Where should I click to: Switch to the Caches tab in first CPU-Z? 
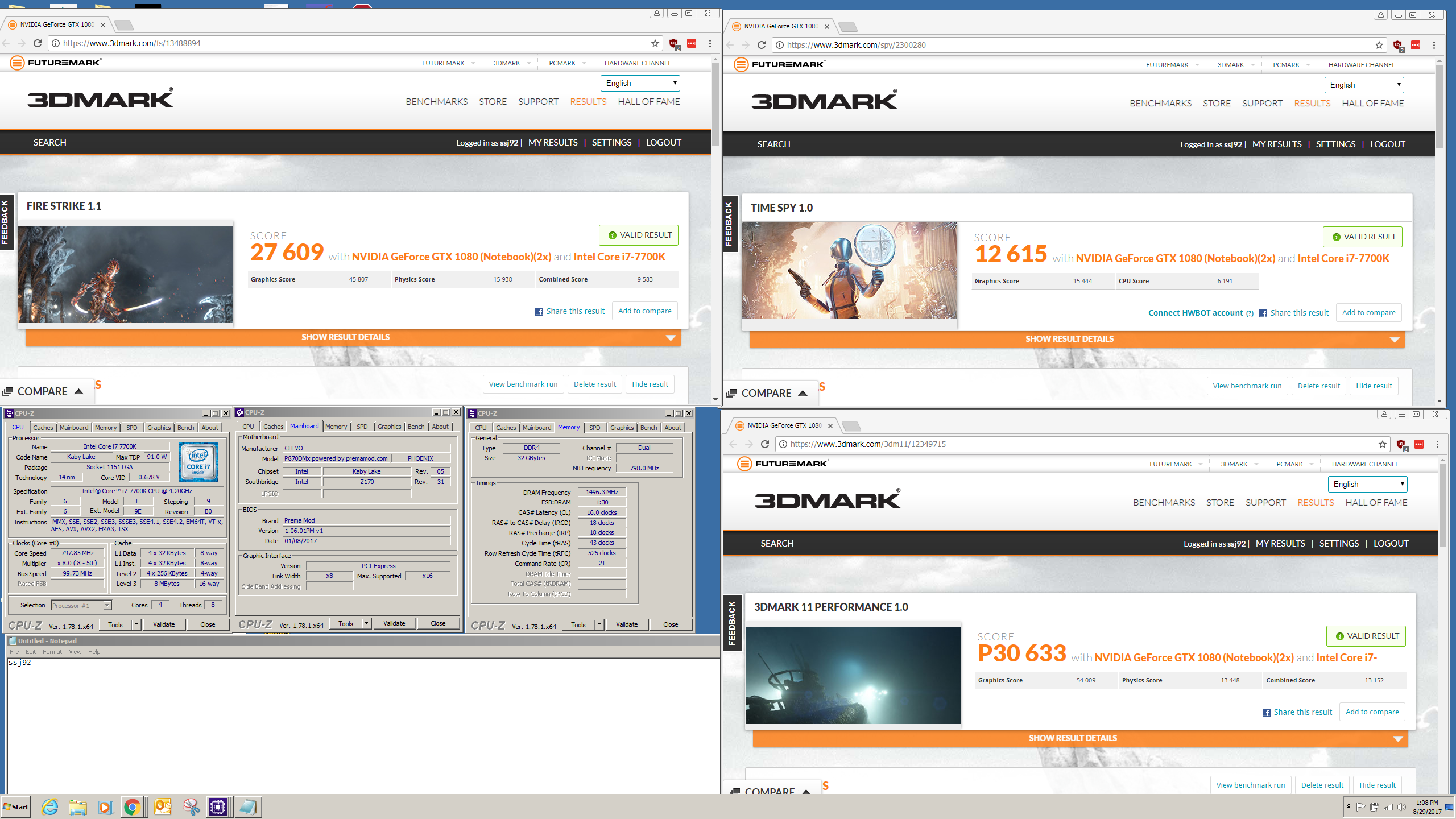(43, 428)
